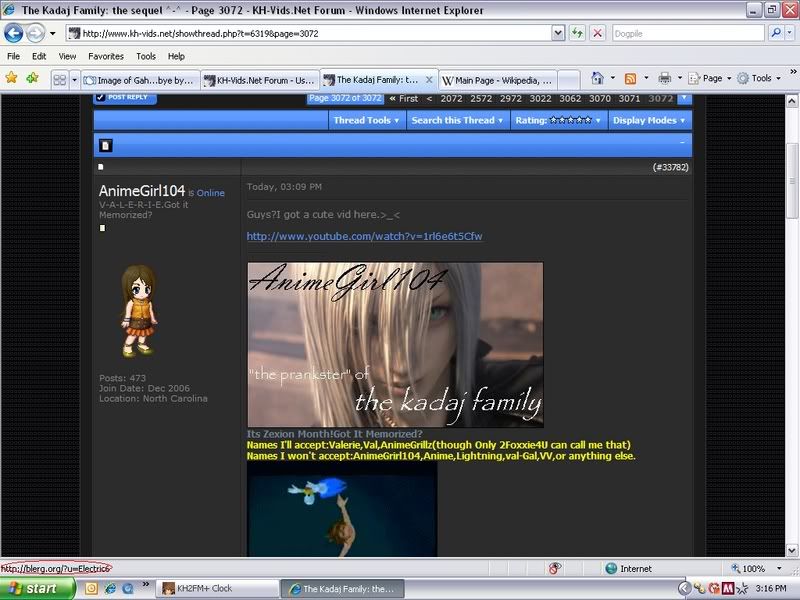
Task: Go to page 3070
Action: point(599,98)
